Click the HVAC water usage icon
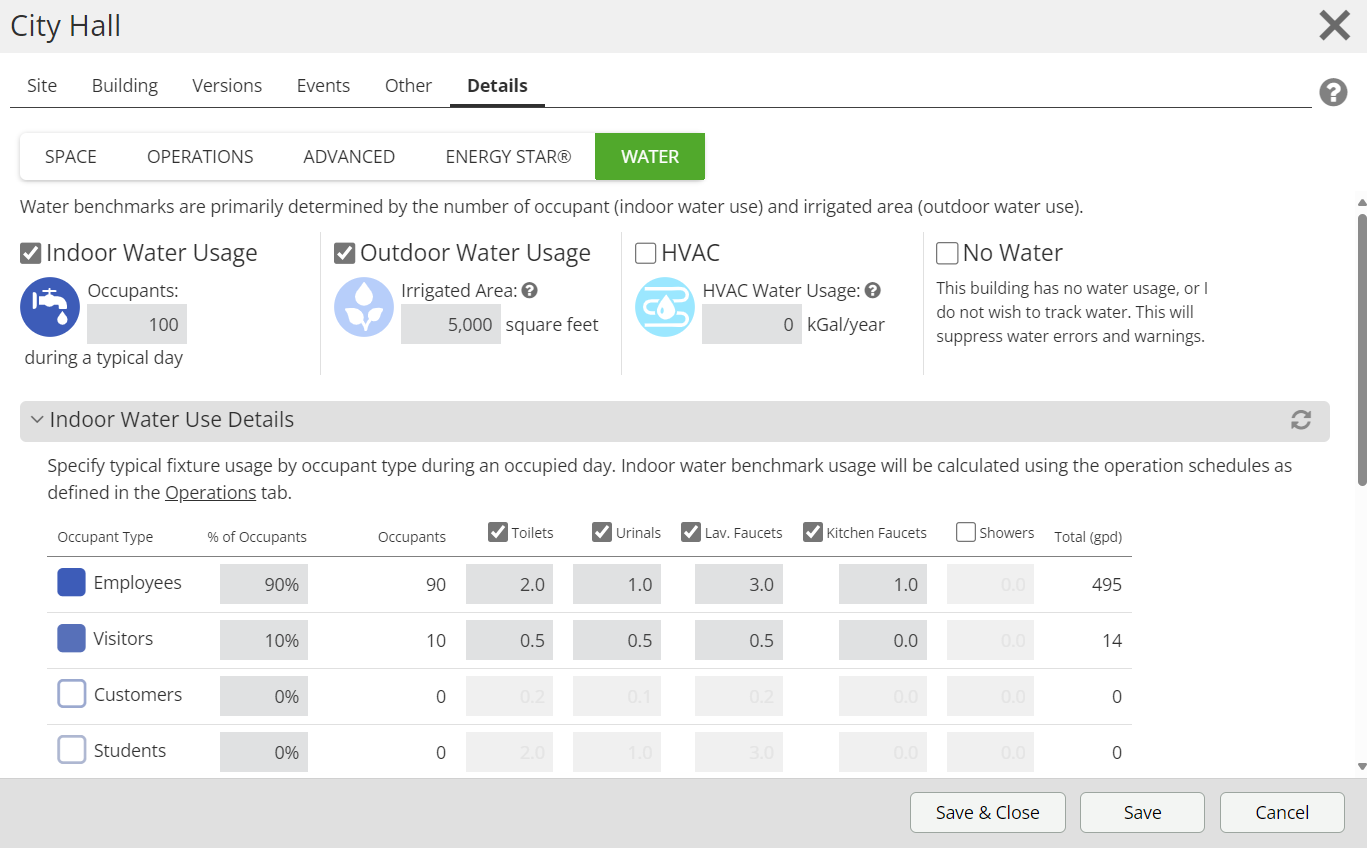Screen dimensions: 1367x848 pos(665,307)
